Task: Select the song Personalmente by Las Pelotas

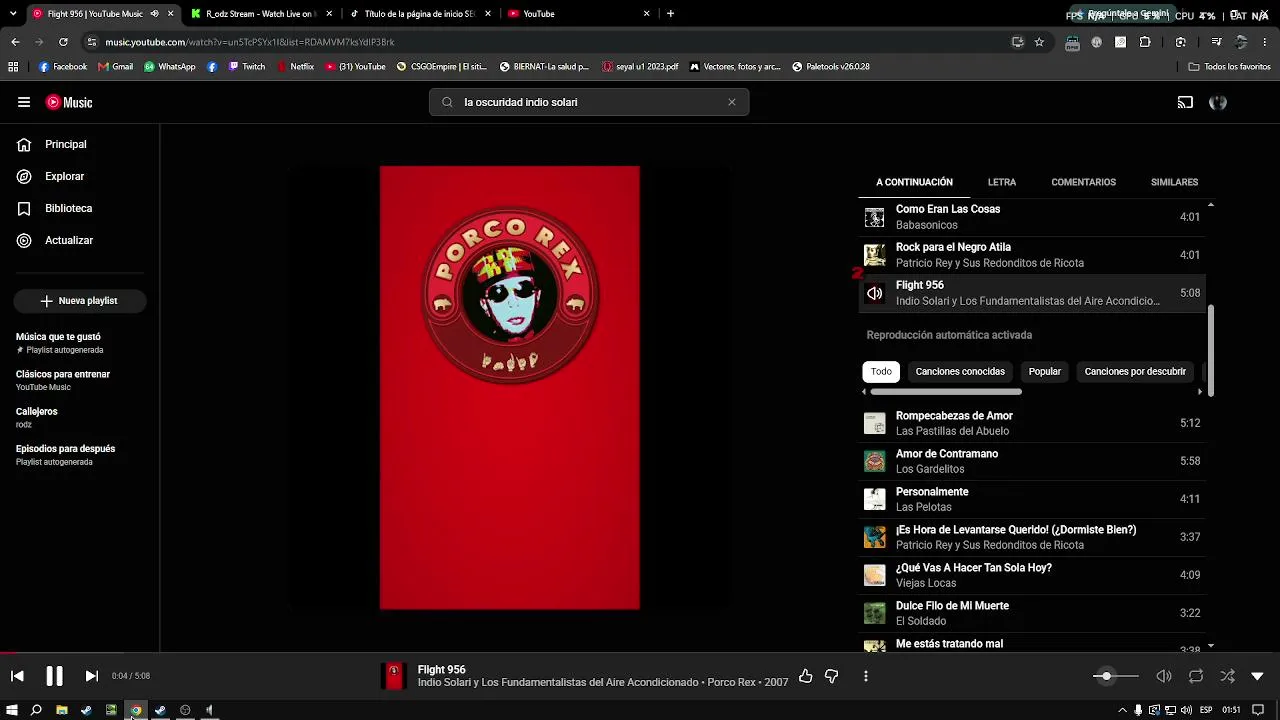Action: click(x=1033, y=499)
